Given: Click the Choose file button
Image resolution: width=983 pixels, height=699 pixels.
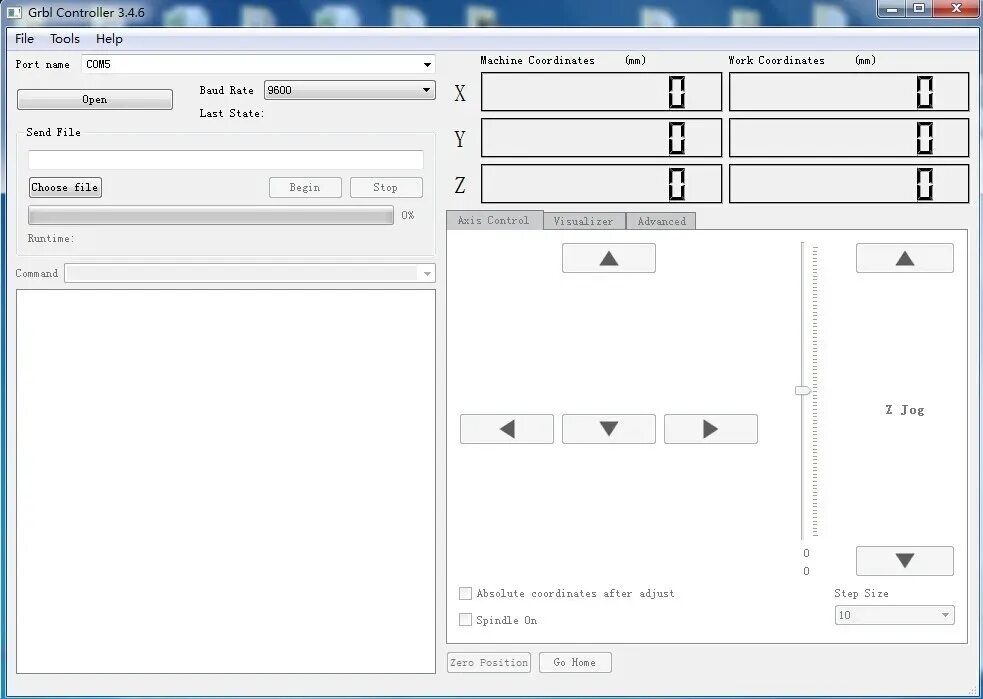Looking at the screenshot, I should (65, 187).
